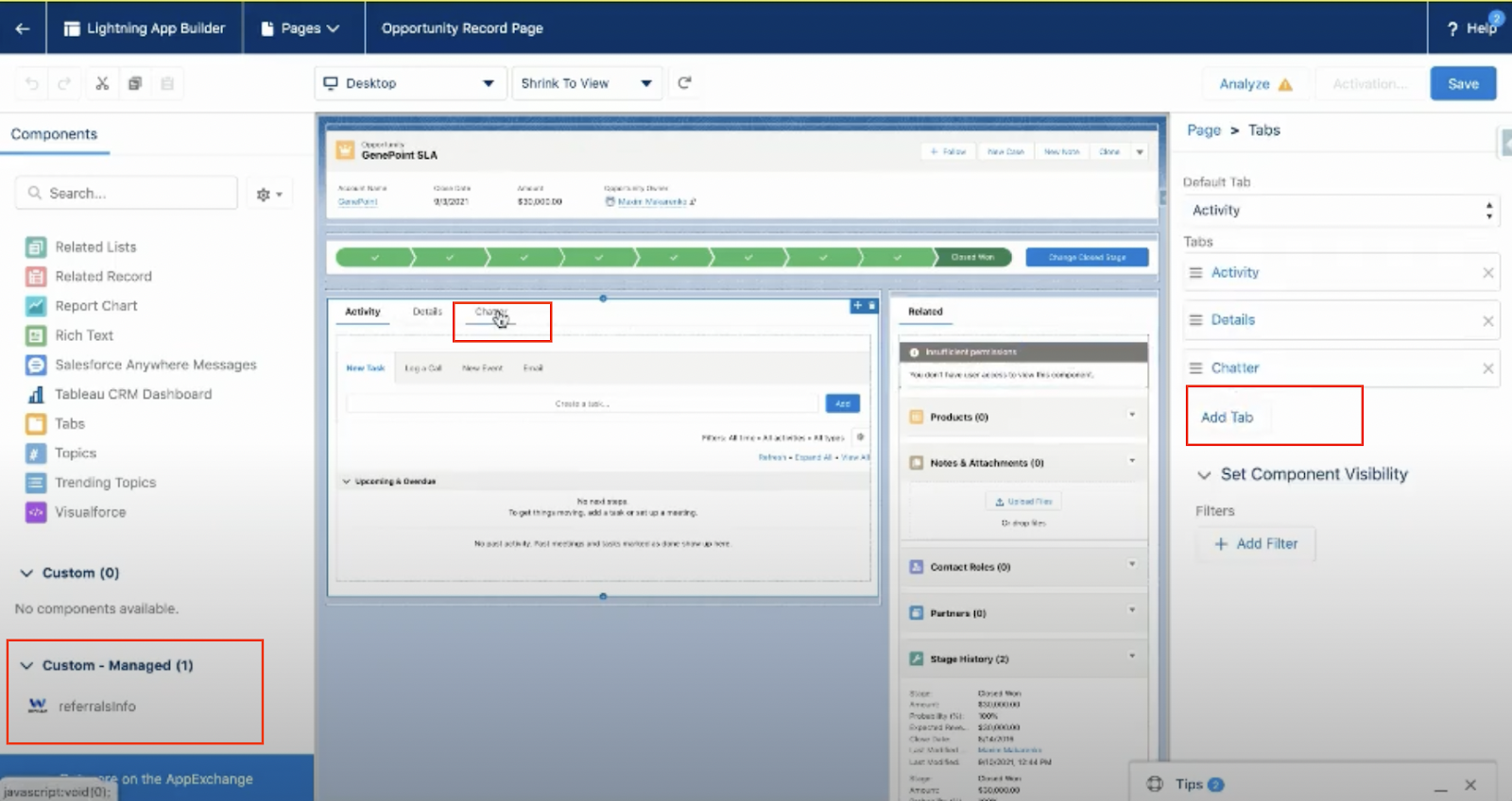Click the Details row in the Tabs list

[1341, 320]
